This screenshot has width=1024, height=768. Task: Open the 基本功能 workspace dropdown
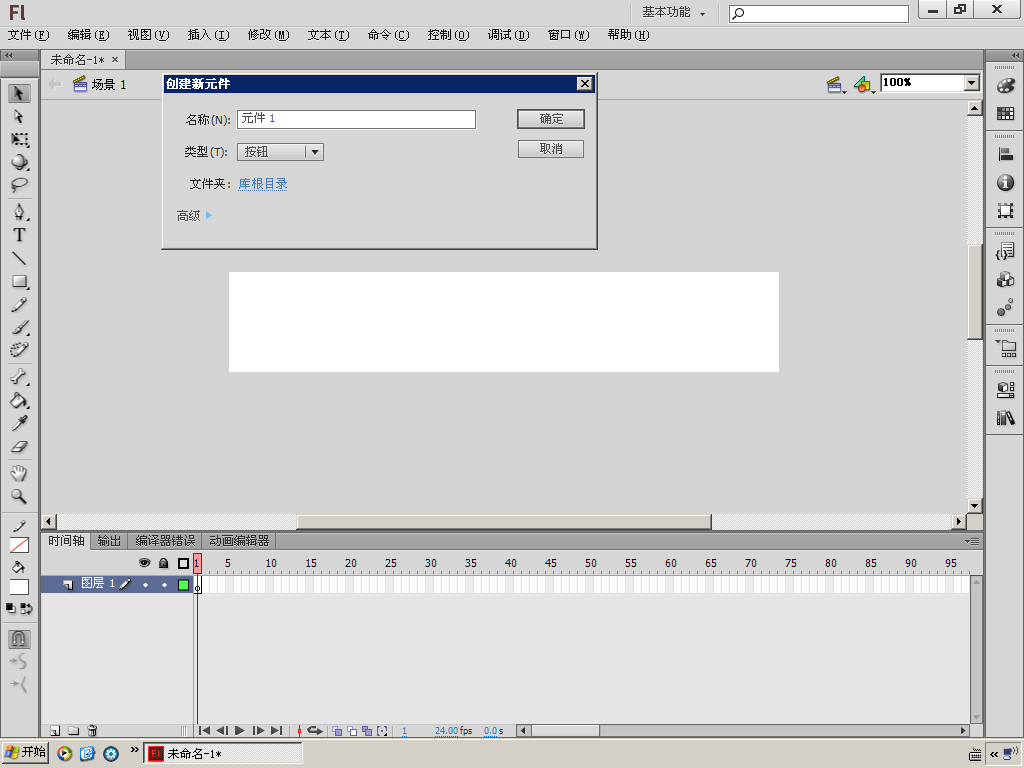tap(673, 12)
